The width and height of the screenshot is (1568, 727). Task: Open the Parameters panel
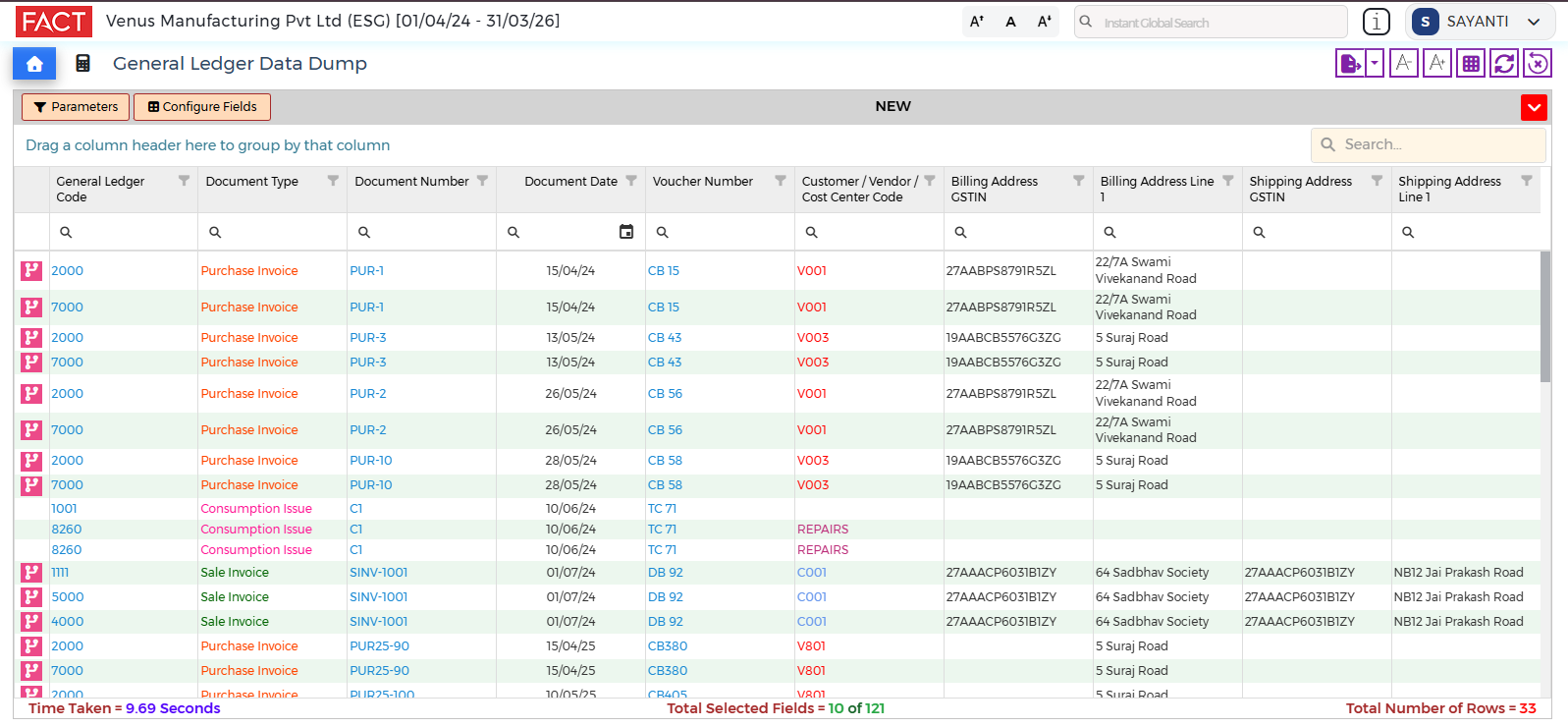pyautogui.click(x=76, y=107)
